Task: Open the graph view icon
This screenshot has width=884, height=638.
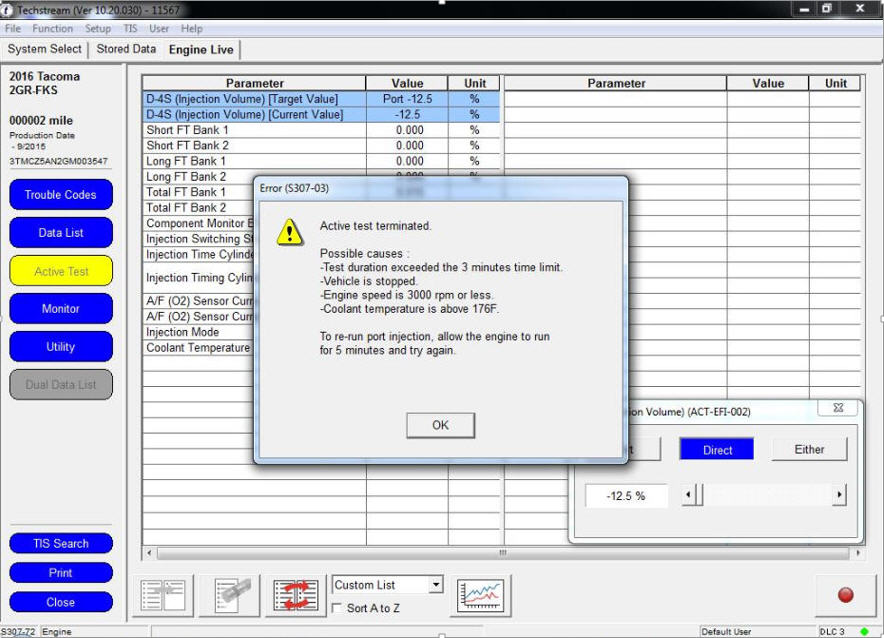Action: pos(480,595)
